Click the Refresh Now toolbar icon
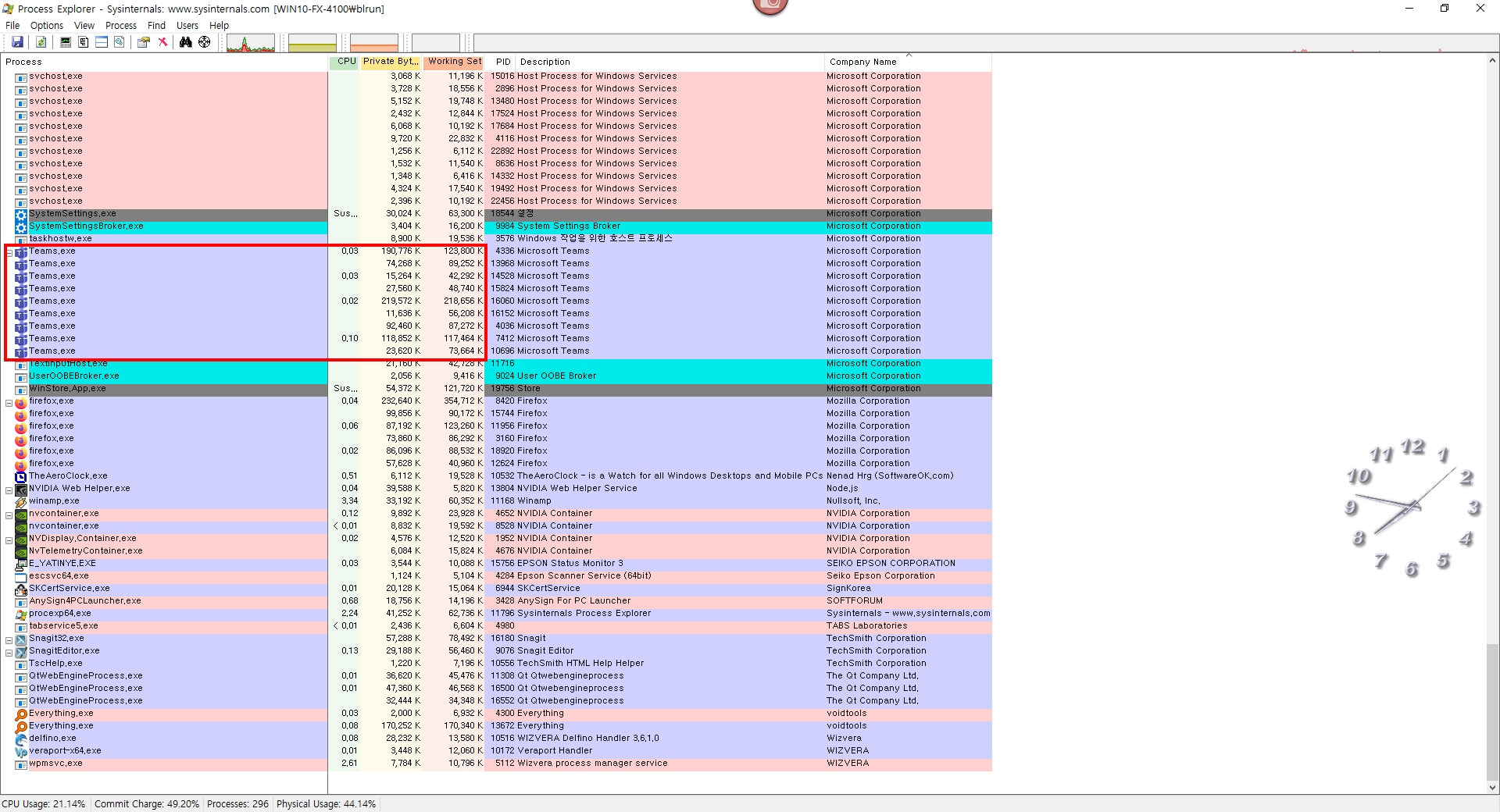This screenshot has height=812, width=1500. [x=41, y=42]
